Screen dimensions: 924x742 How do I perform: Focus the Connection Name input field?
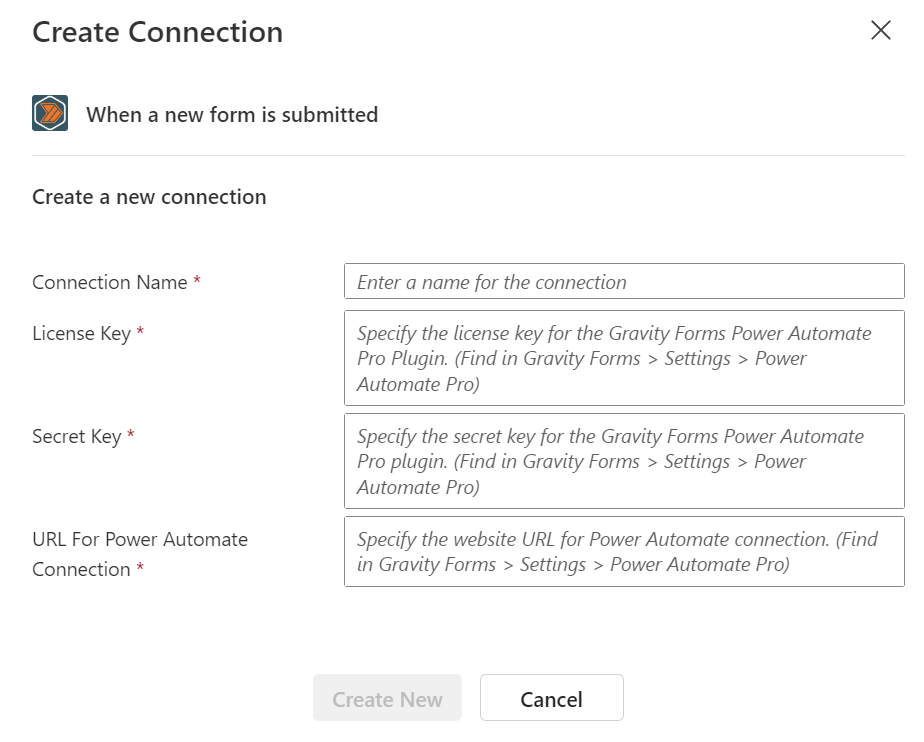coord(624,281)
